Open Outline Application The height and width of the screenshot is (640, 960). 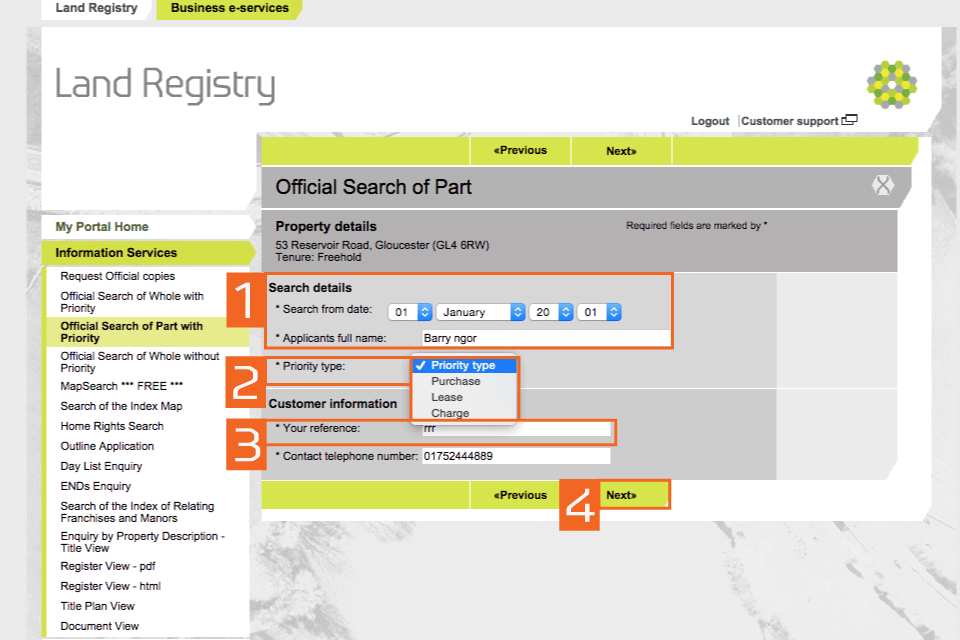[x=107, y=446]
